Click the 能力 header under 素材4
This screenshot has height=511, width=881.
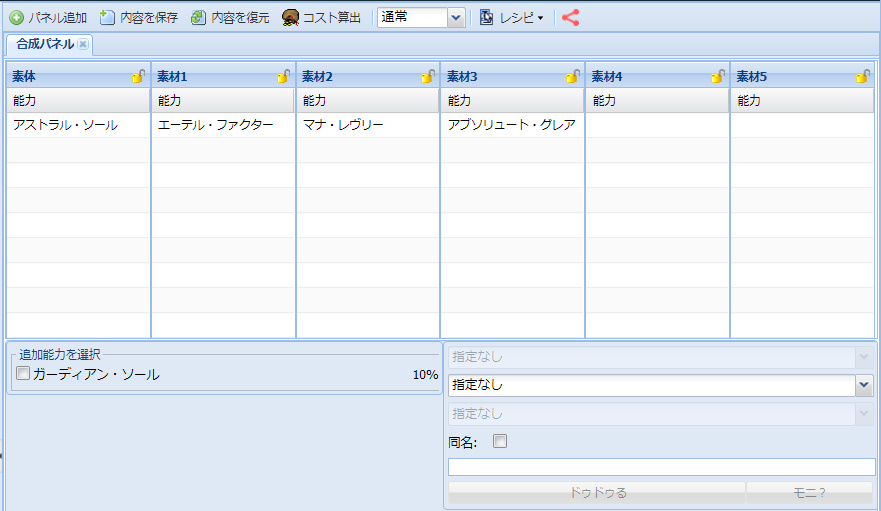tap(657, 101)
